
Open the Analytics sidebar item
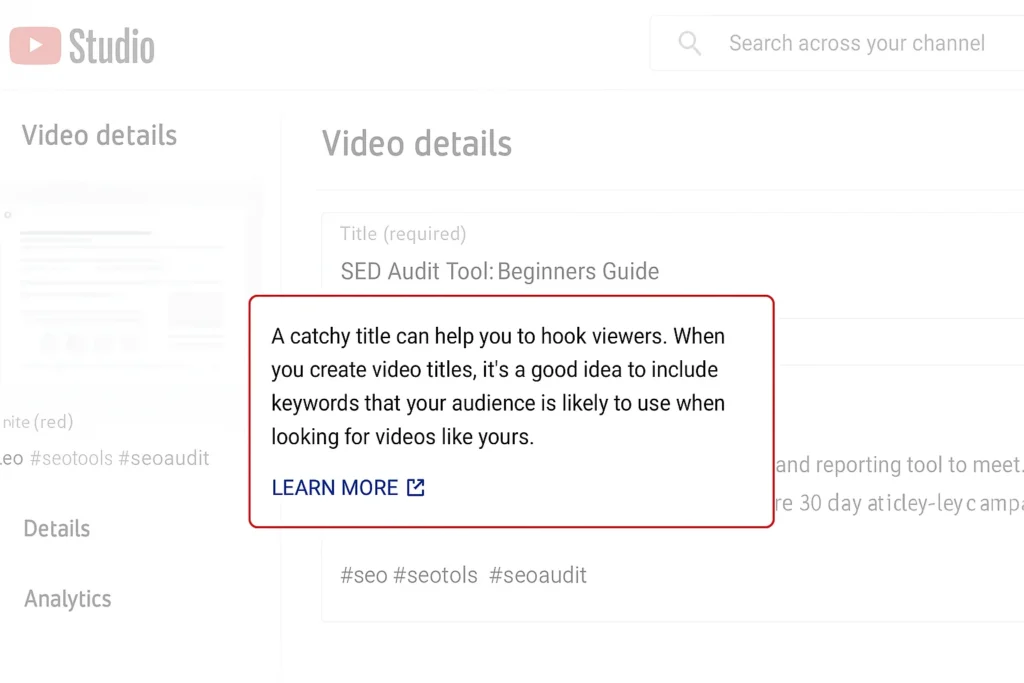(68, 599)
